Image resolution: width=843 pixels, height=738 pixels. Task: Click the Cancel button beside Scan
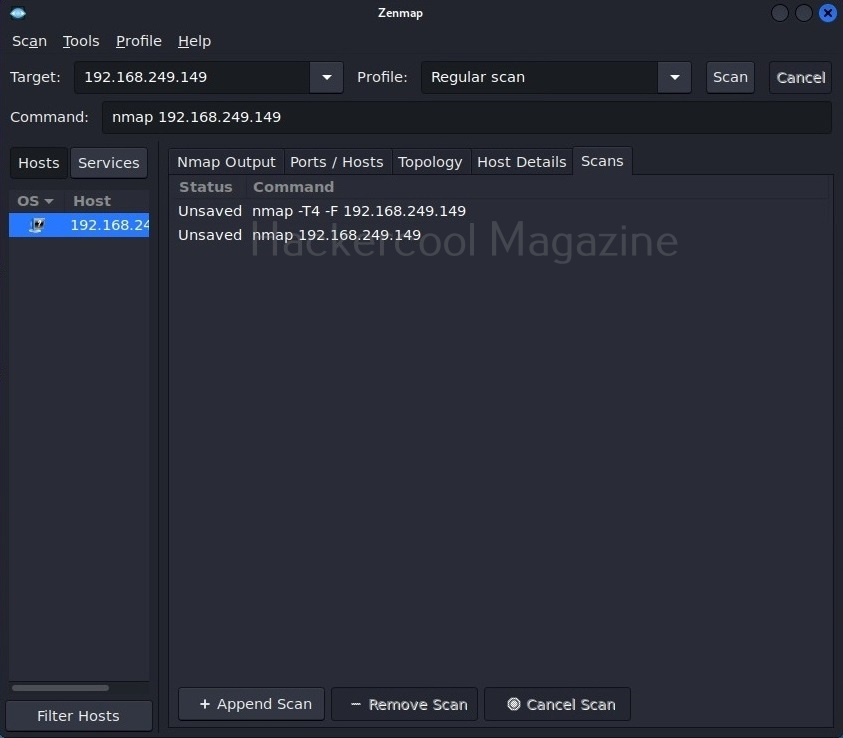[x=801, y=77]
